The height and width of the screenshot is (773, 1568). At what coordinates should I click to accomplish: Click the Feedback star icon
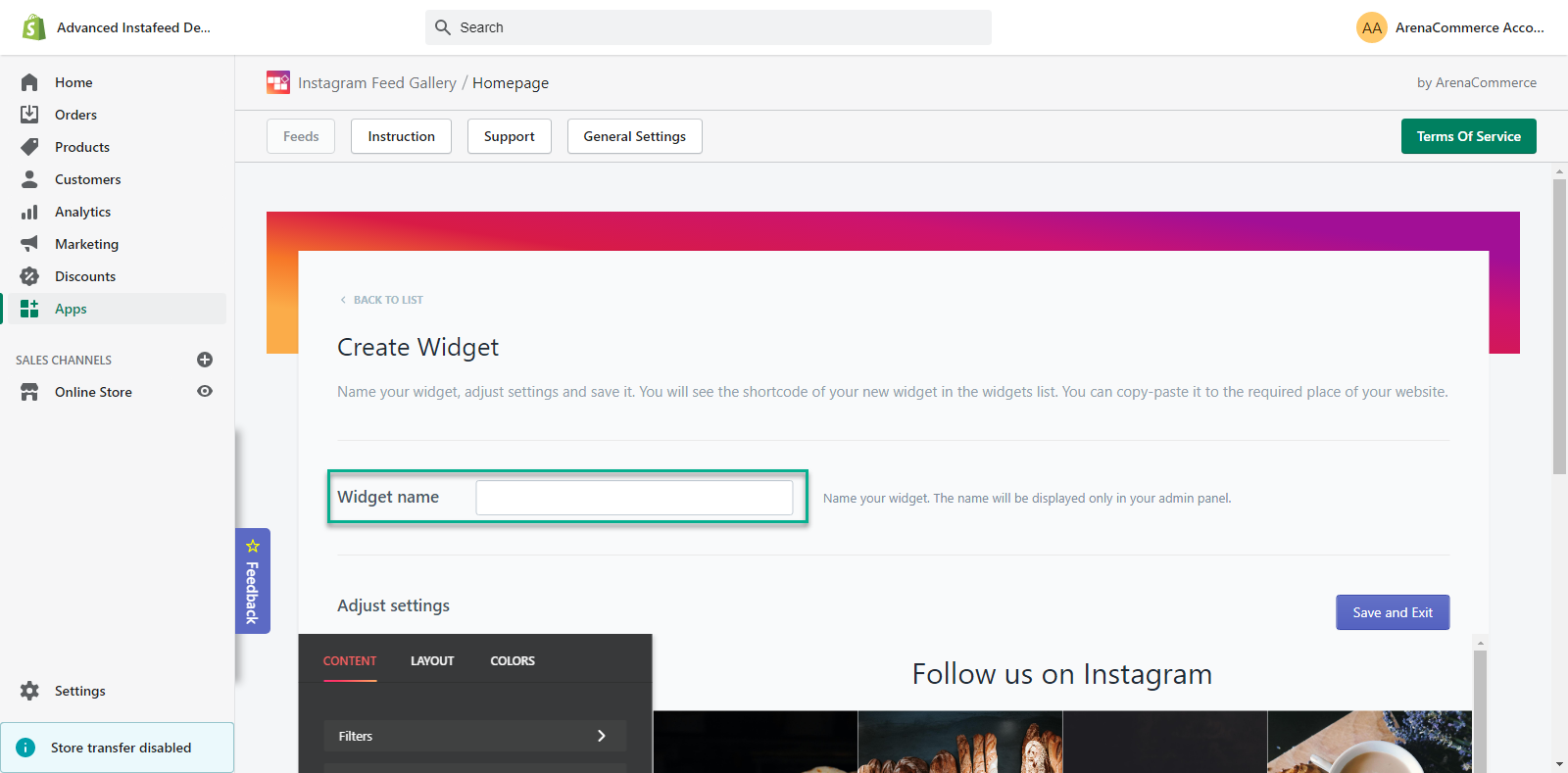[x=253, y=546]
